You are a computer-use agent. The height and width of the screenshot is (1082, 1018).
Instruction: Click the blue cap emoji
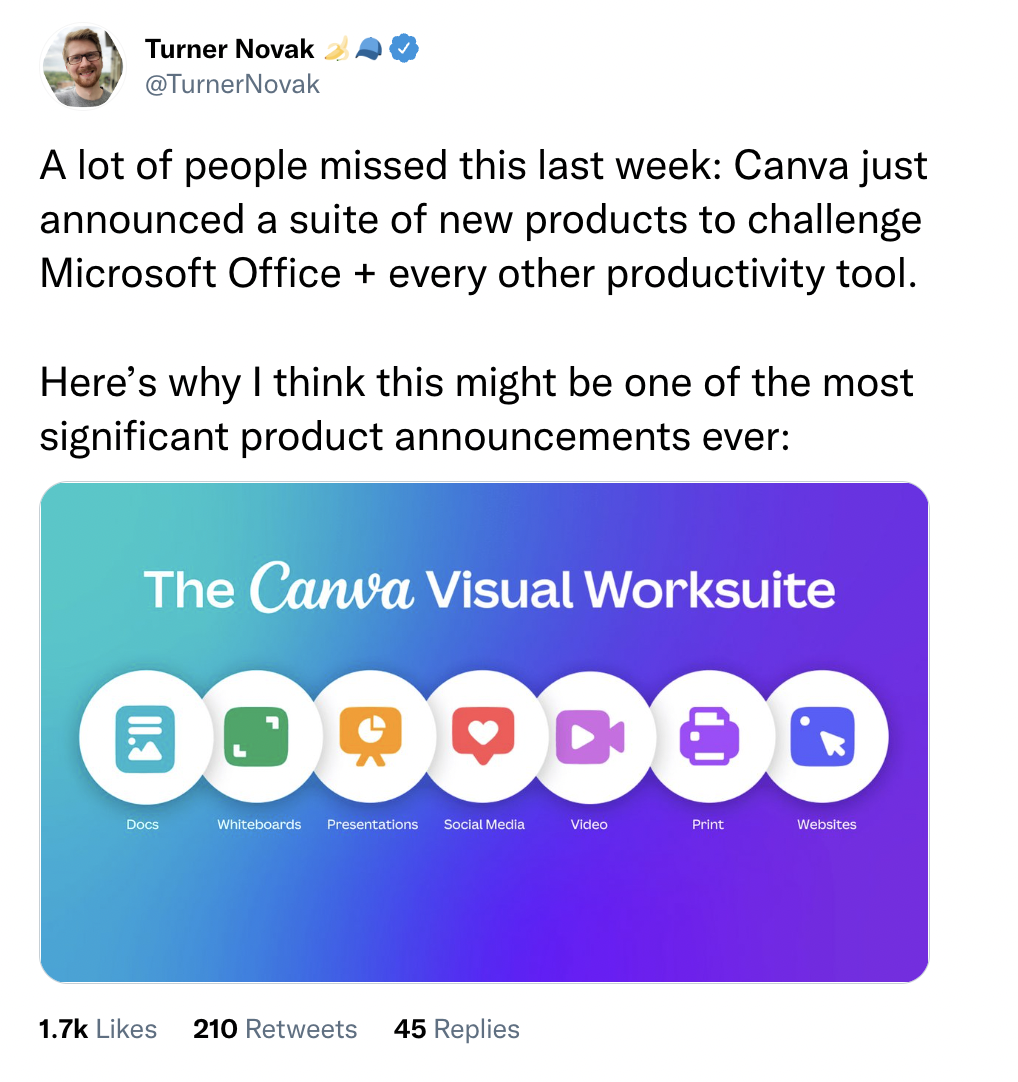pyautogui.click(x=369, y=49)
